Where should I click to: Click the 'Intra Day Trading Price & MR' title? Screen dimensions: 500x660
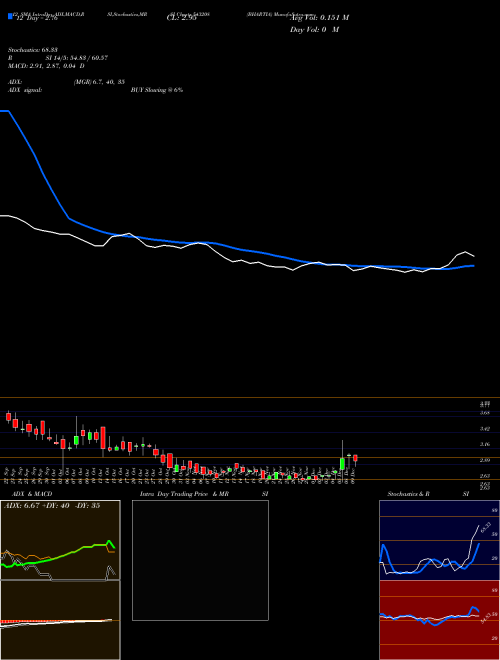point(185,494)
